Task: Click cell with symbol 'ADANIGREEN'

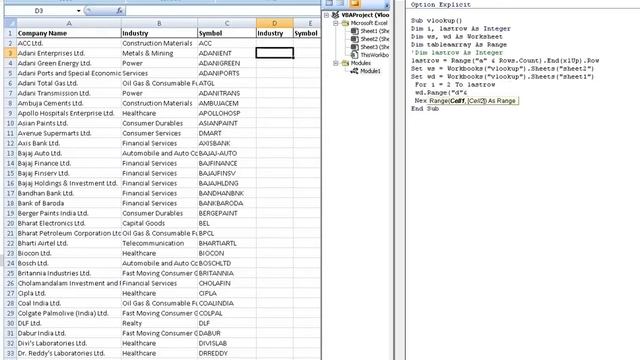Action: click(x=227, y=63)
